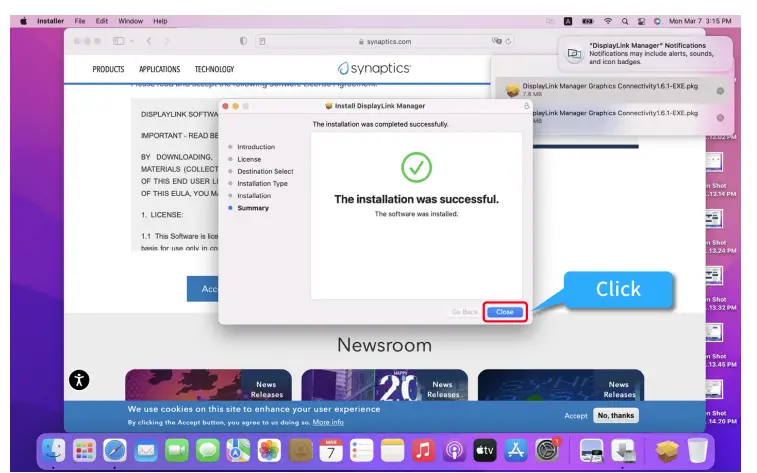Open Podcasts from the Dock
Viewport: 757px width, 473px height.
pos(454,451)
